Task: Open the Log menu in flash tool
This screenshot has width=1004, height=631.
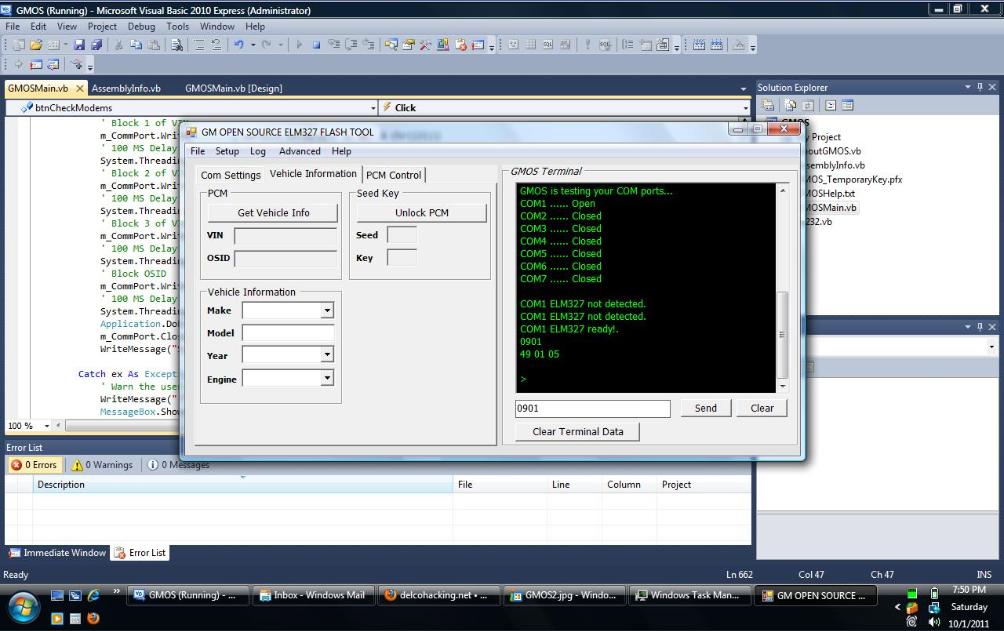Action: [x=257, y=151]
